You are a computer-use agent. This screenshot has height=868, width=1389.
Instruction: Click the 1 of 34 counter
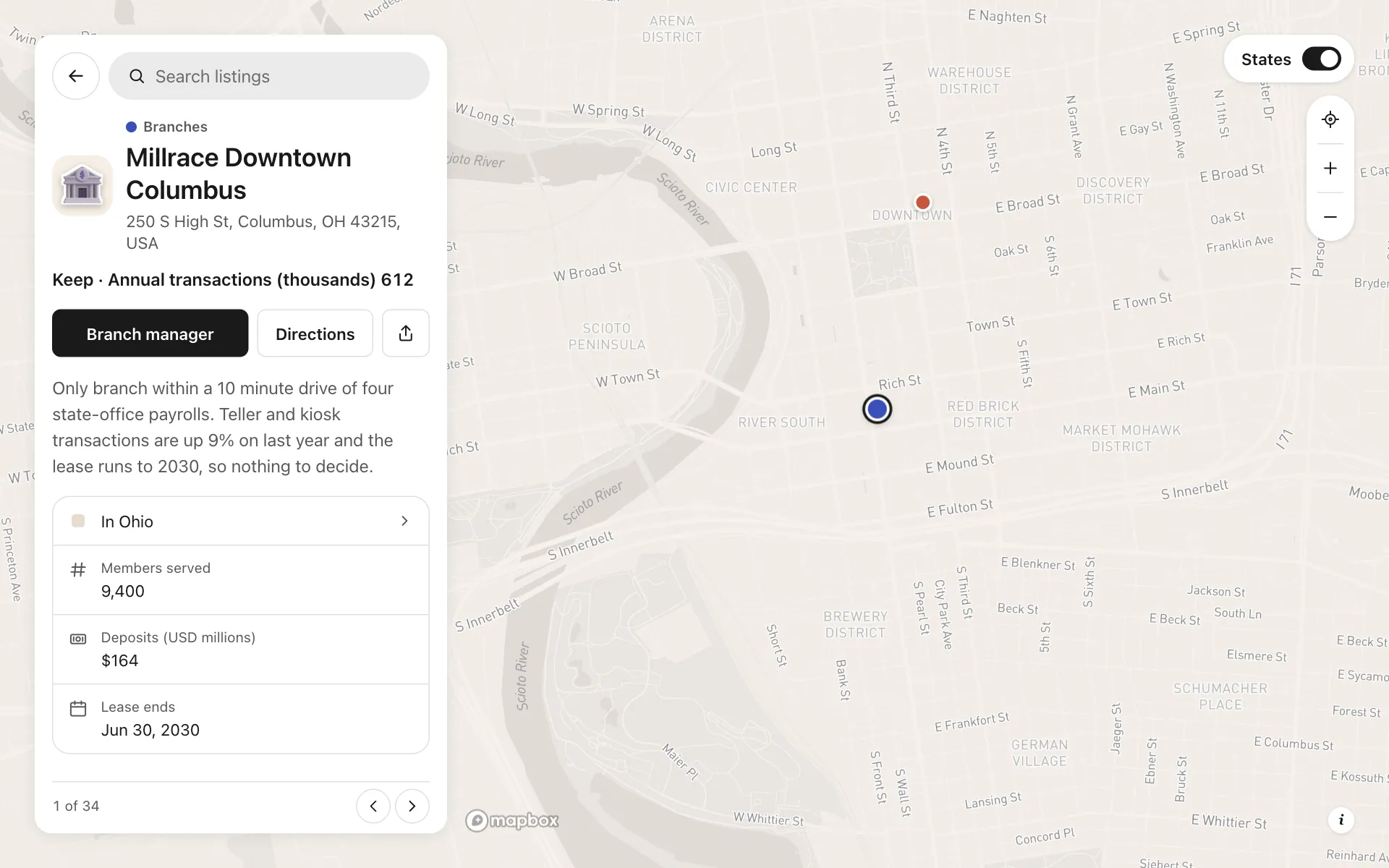tap(76, 806)
